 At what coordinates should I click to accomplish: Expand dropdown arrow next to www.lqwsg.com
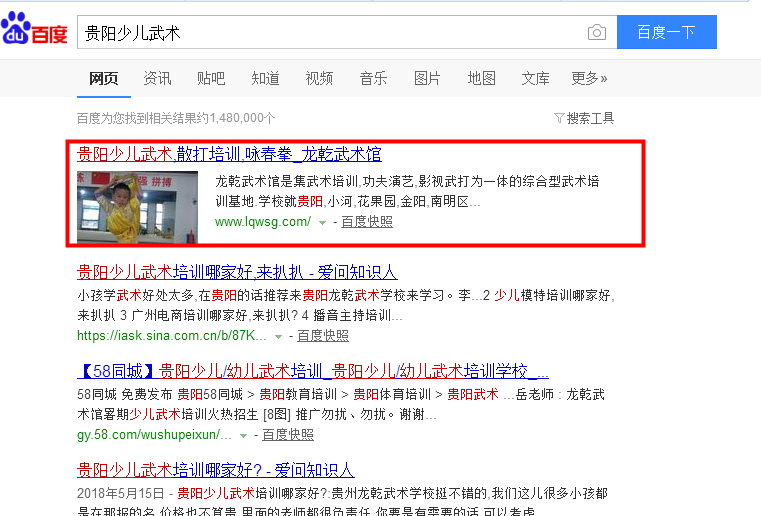322,223
